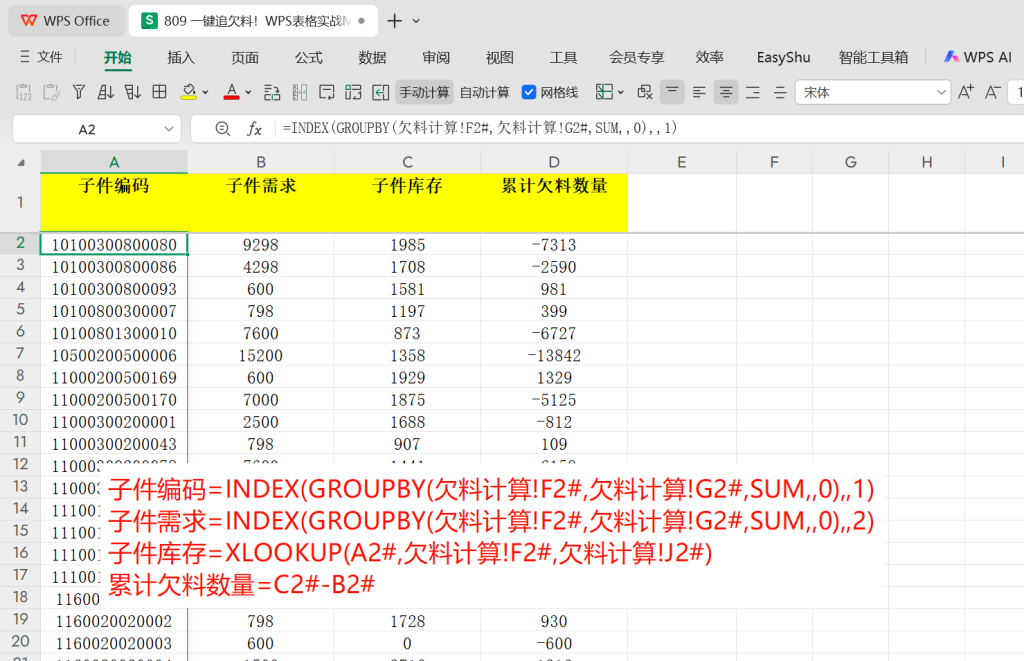Viewport: 1024px width, 661px height.
Task: Click the 子件需求 header cell
Action: [x=261, y=202]
